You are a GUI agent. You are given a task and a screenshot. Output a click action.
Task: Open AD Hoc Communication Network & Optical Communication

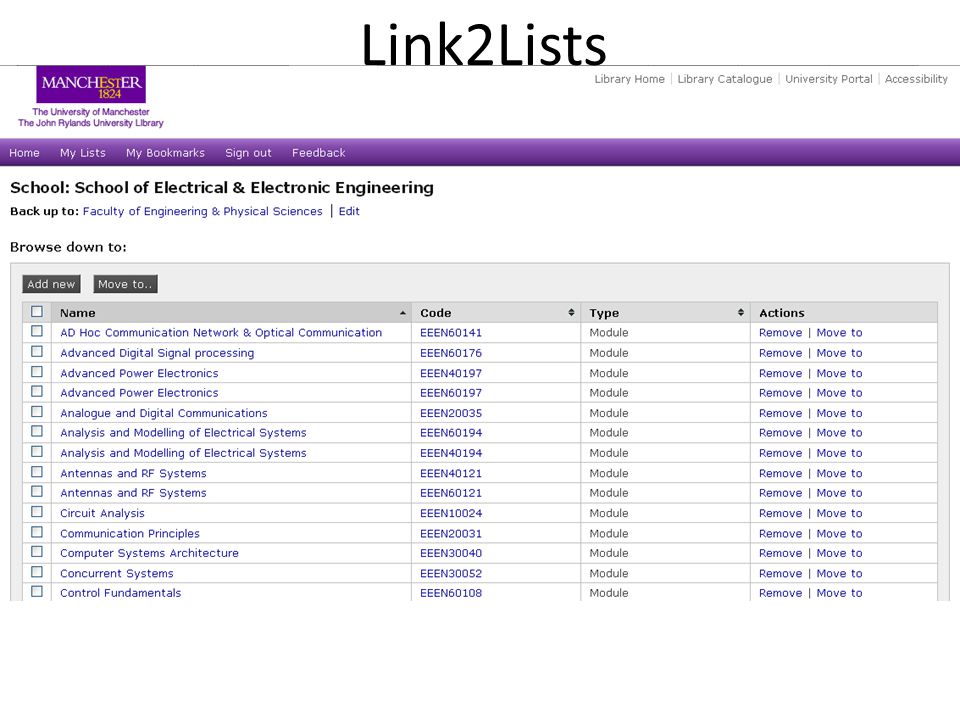click(x=221, y=332)
